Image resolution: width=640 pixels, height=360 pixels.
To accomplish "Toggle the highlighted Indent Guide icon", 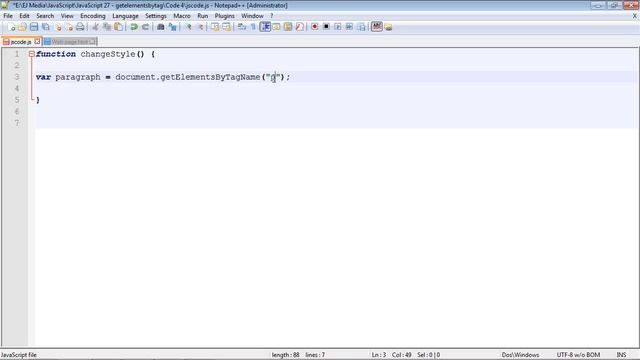I will point(265,27).
